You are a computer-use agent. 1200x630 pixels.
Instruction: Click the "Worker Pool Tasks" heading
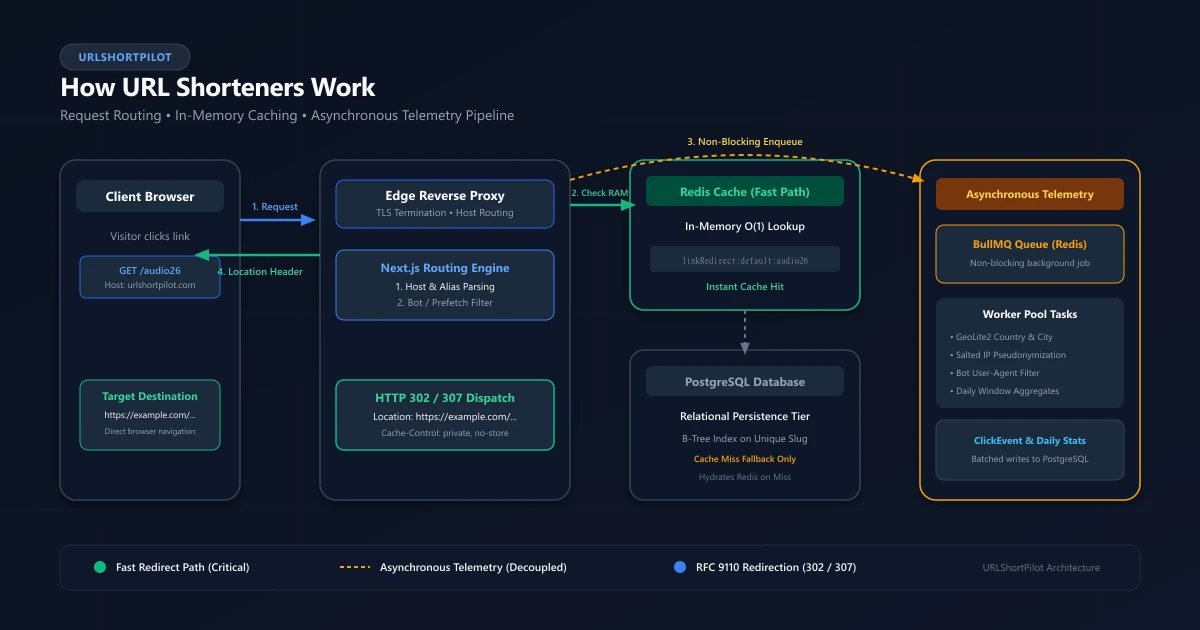click(1030, 314)
